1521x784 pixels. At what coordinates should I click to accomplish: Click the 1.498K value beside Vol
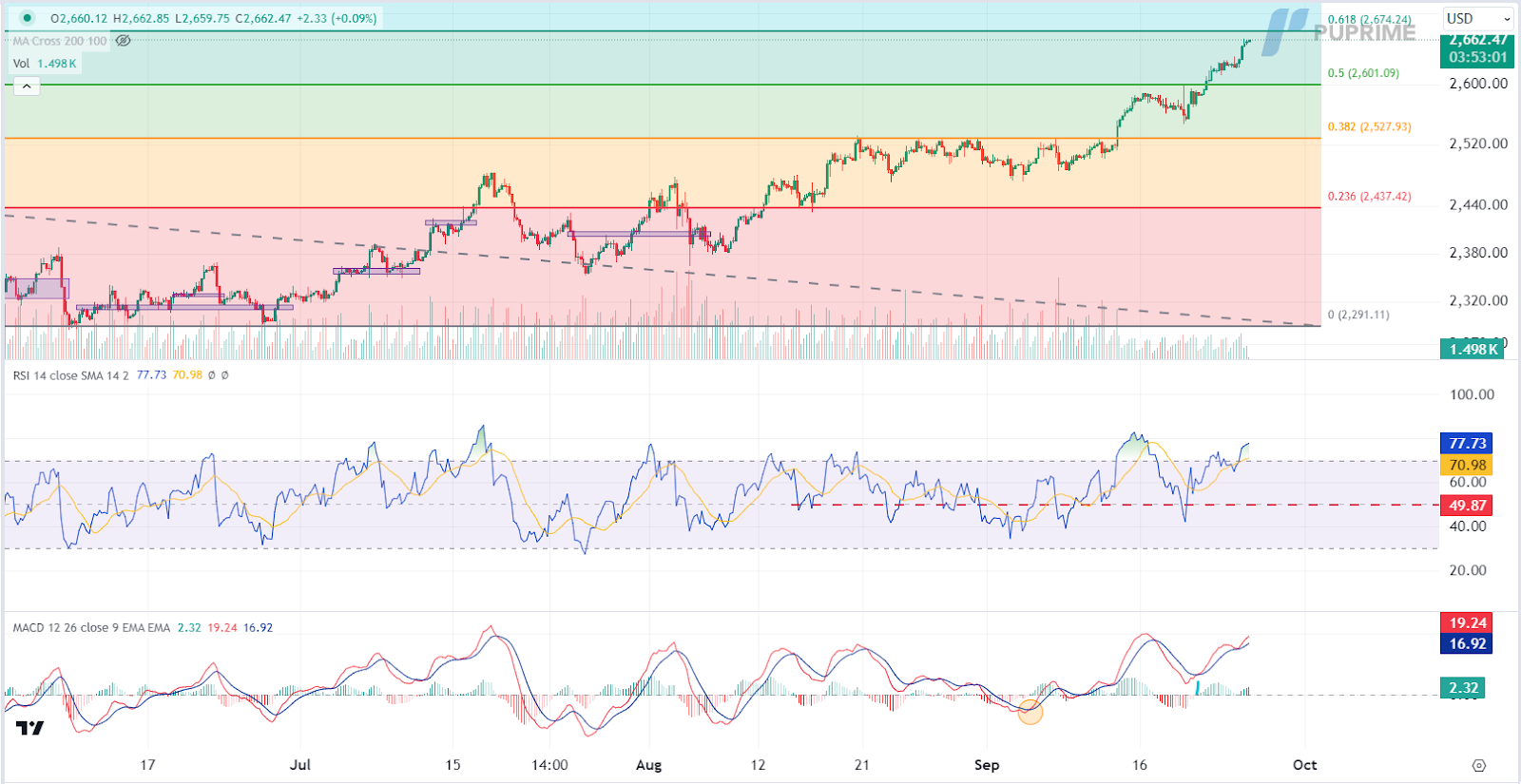pos(57,64)
